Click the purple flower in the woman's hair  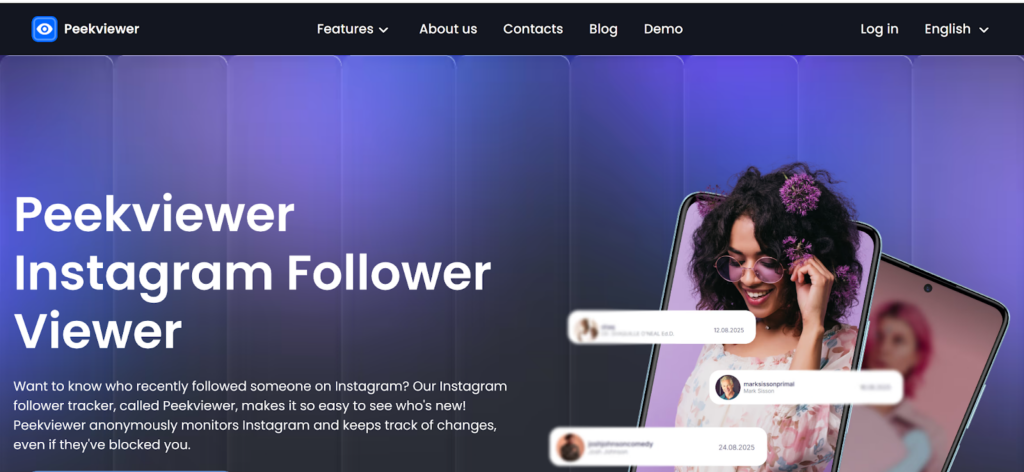(x=799, y=194)
